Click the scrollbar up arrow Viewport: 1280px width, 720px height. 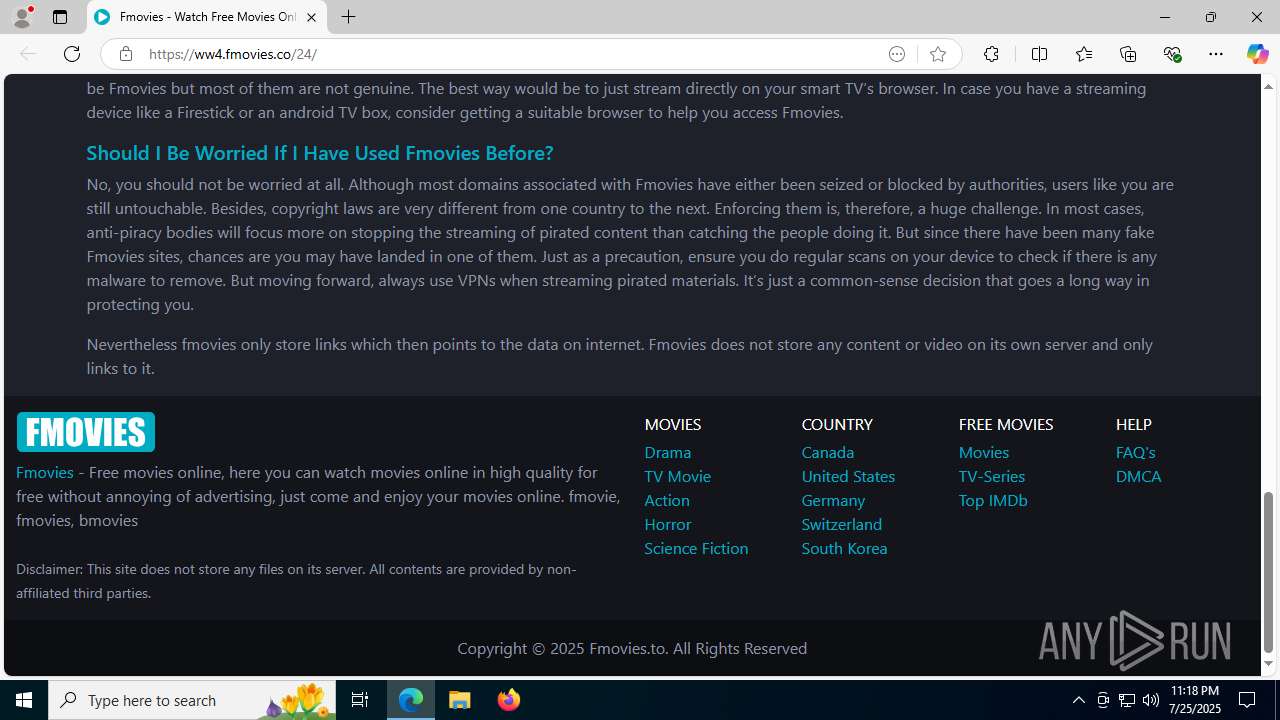pyautogui.click(x=1268, y=86)
